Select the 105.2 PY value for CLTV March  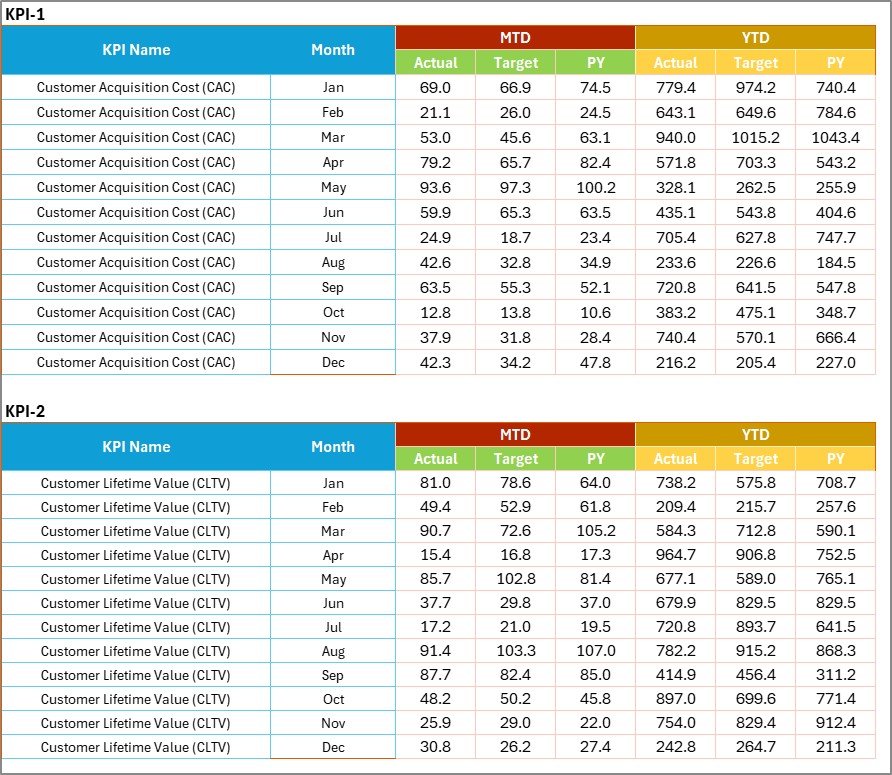coord(596,531)
